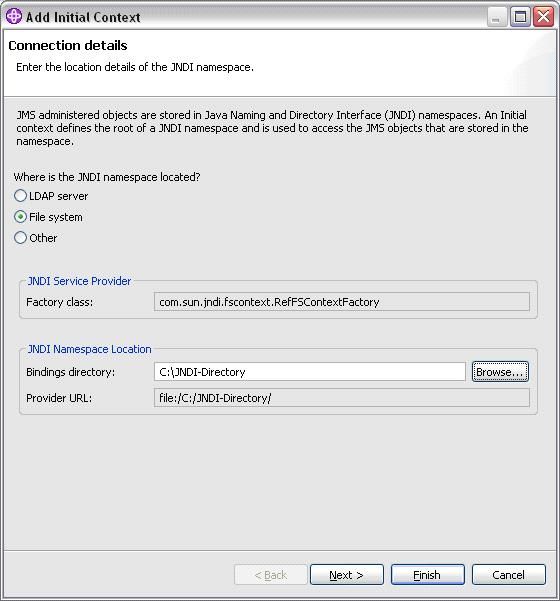Maximize the Add Initial Context dialog
Image resolution: width=560 pixels, height=601 pixels.
click(520, 17)
